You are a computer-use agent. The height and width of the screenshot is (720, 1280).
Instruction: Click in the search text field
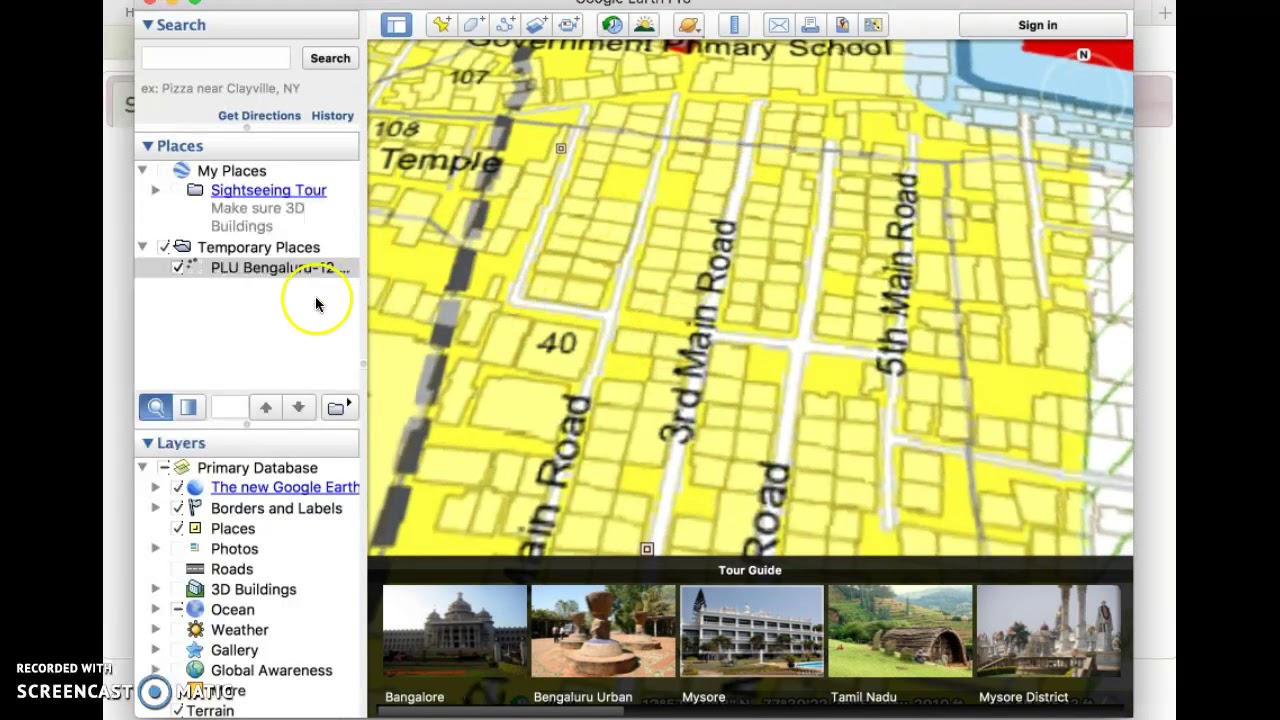(x=216, y=58)
